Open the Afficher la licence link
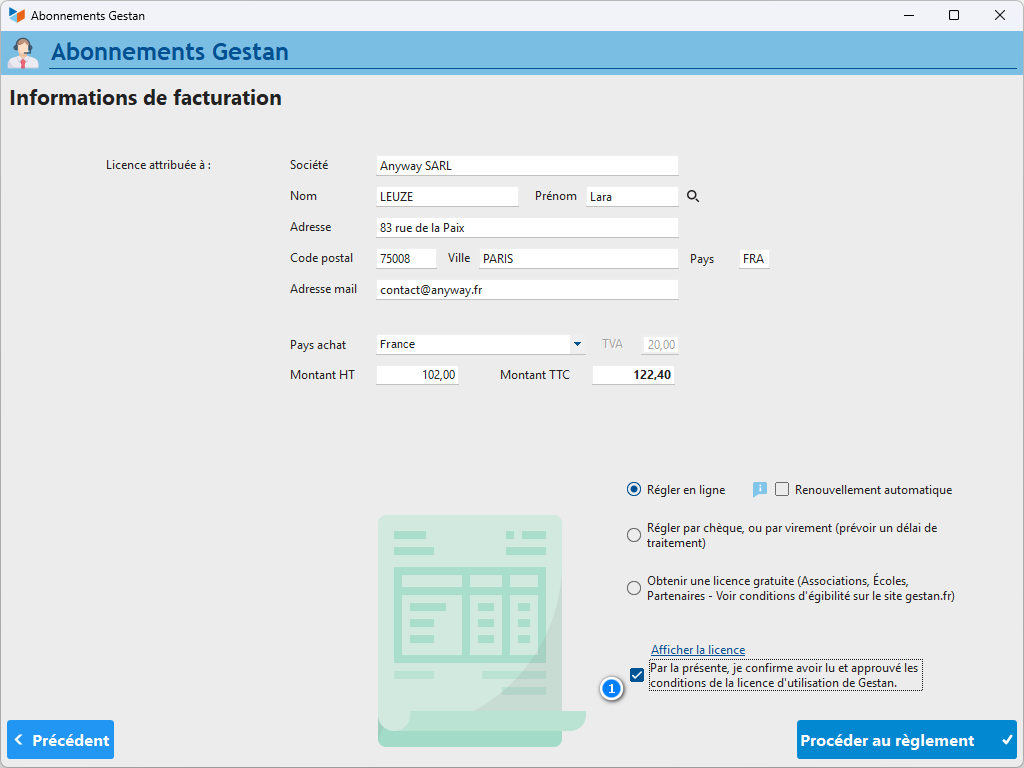The width and height of the screenshot is (1024, 768). click(697, 650)
